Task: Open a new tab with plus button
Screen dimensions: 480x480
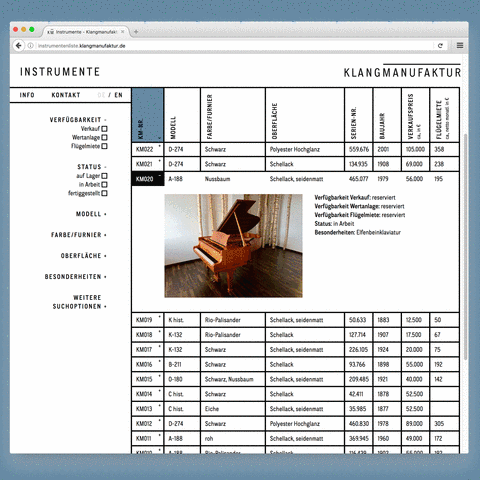Action: click(x=136, y=32)
